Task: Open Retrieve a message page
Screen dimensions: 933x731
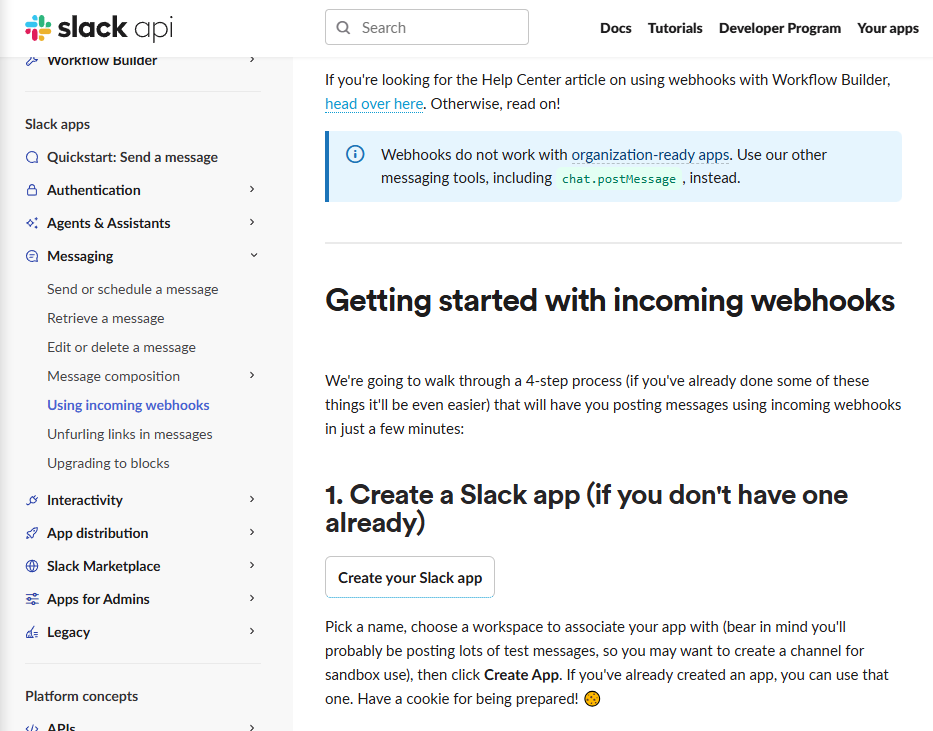Action: pos(105,318)
